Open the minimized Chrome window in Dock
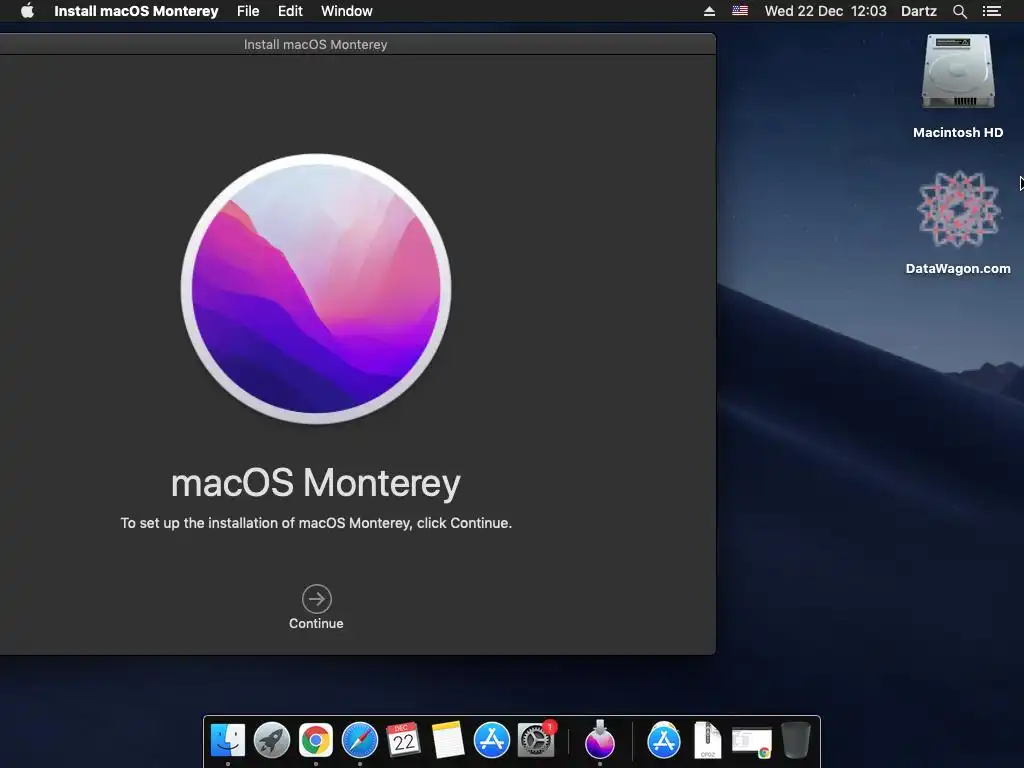The image size is (1024, 768). [752, 743]
